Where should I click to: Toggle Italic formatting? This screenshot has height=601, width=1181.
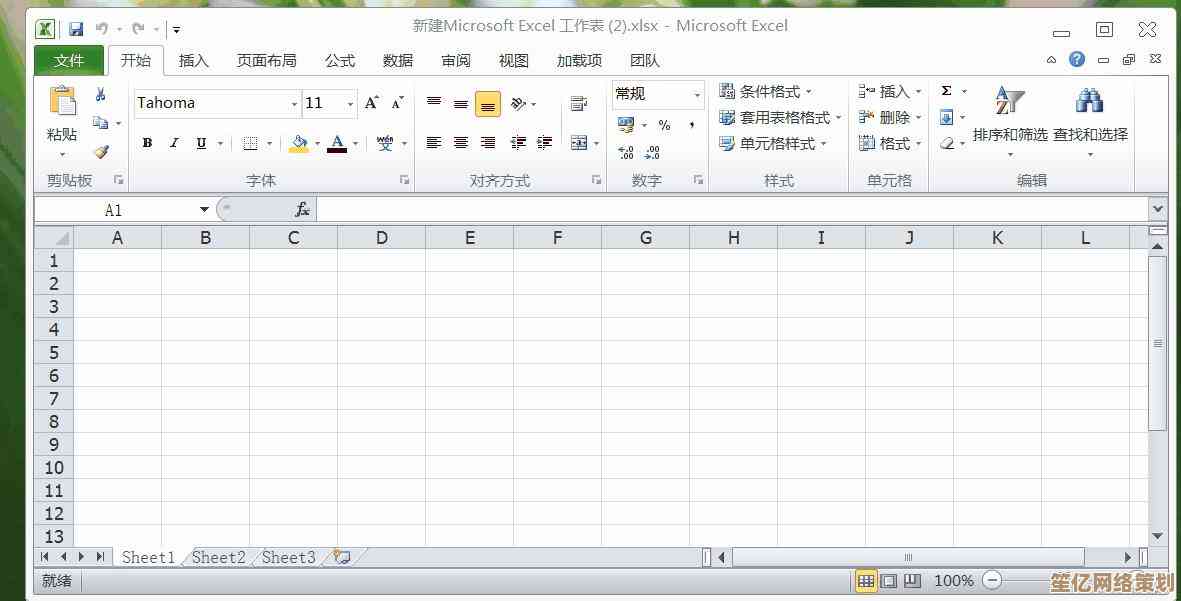tap(174, 143)
